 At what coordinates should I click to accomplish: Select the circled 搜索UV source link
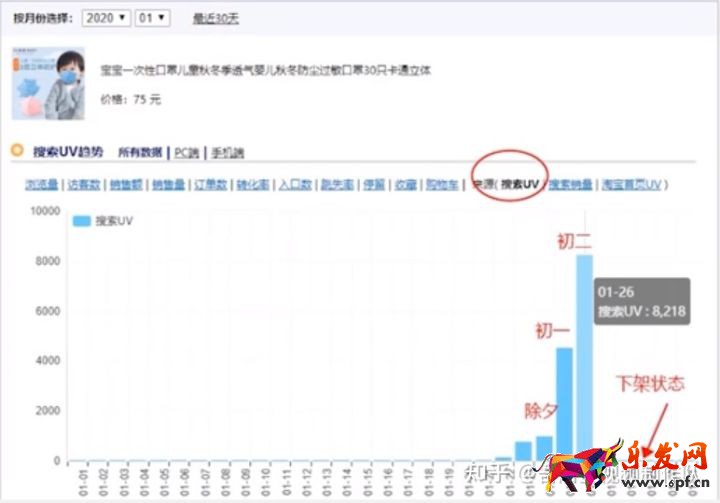(x=519, y=185)
